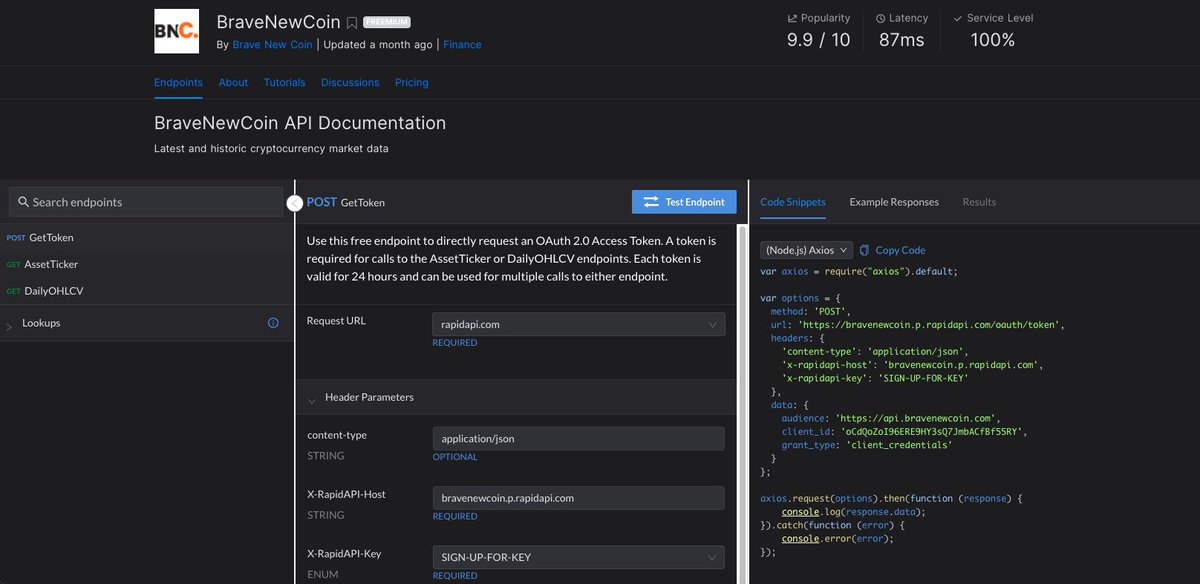Open the Request URL dropdown
1200x584 pixels.
point(579,325)
